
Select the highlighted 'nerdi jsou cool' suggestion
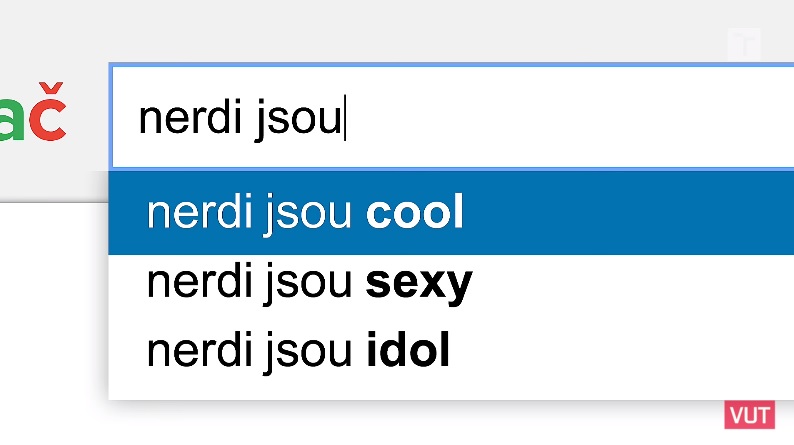[451, 213]
